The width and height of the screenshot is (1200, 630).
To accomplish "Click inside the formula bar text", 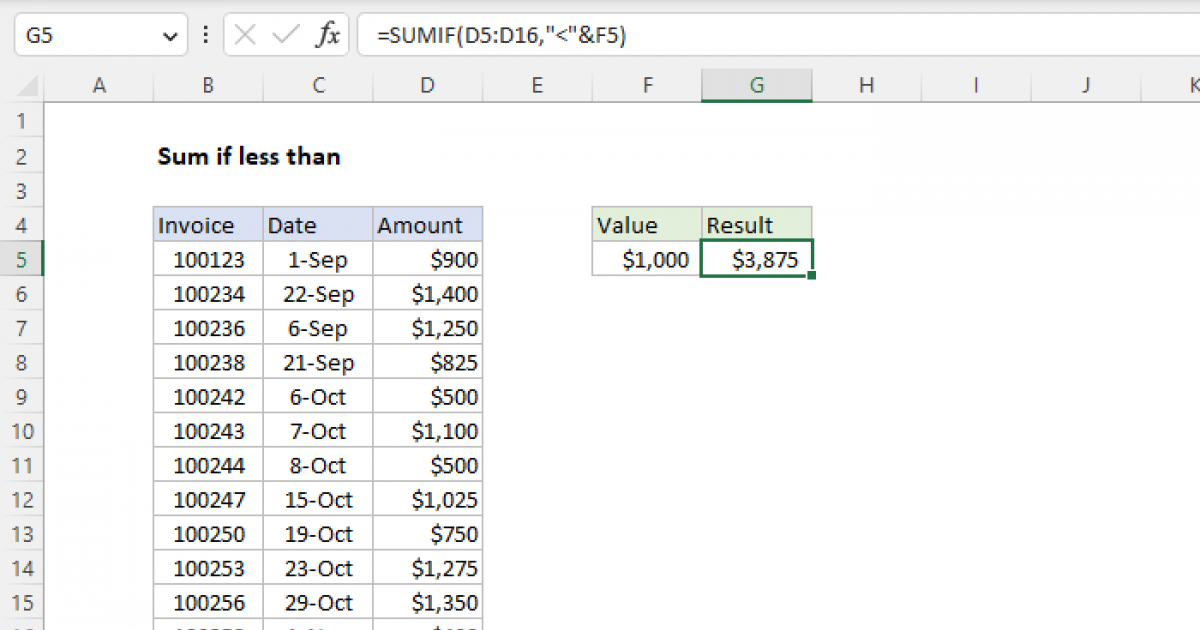I will pos(700,36).
